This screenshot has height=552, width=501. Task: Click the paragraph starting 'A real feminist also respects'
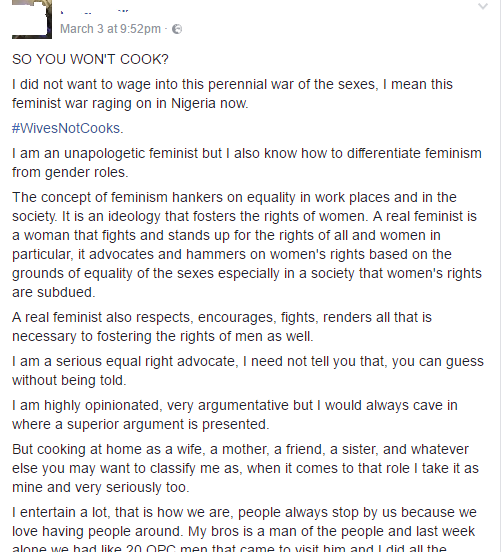[x=222, y=327]
